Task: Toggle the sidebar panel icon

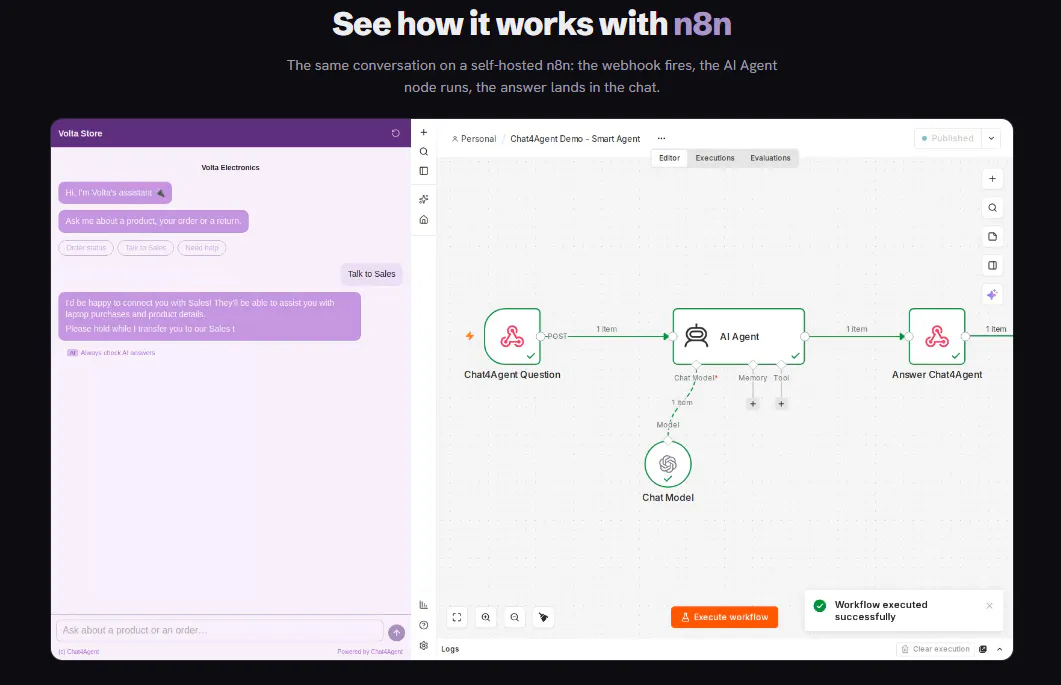Action: pyautogui.click(x=424, y=171)
